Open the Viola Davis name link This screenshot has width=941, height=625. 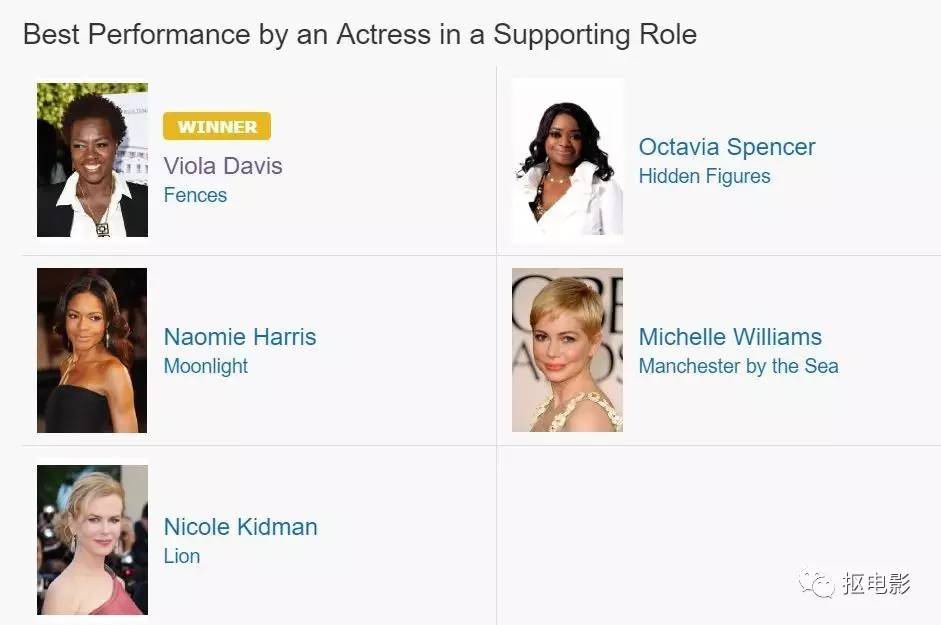223,166
